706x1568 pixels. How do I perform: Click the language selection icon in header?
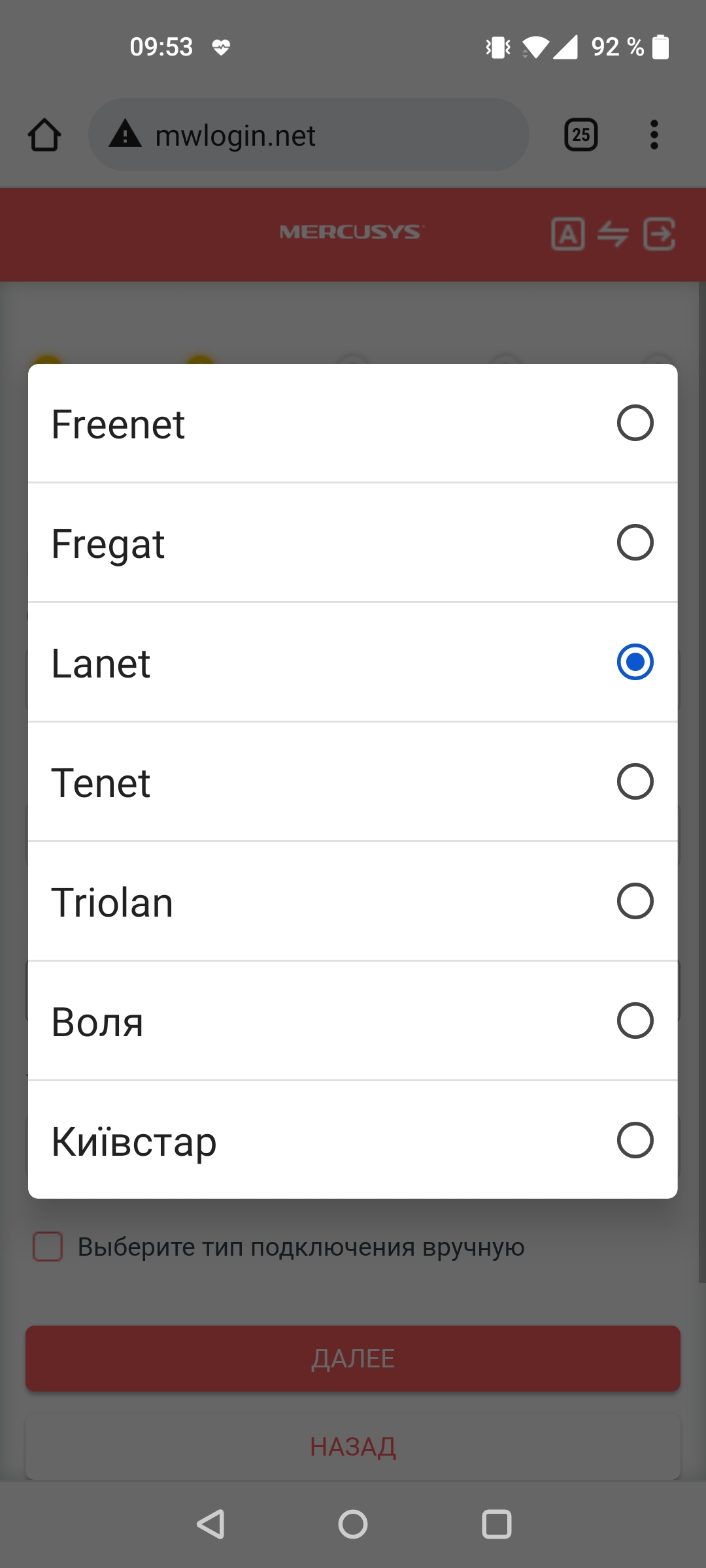(567, 234)
